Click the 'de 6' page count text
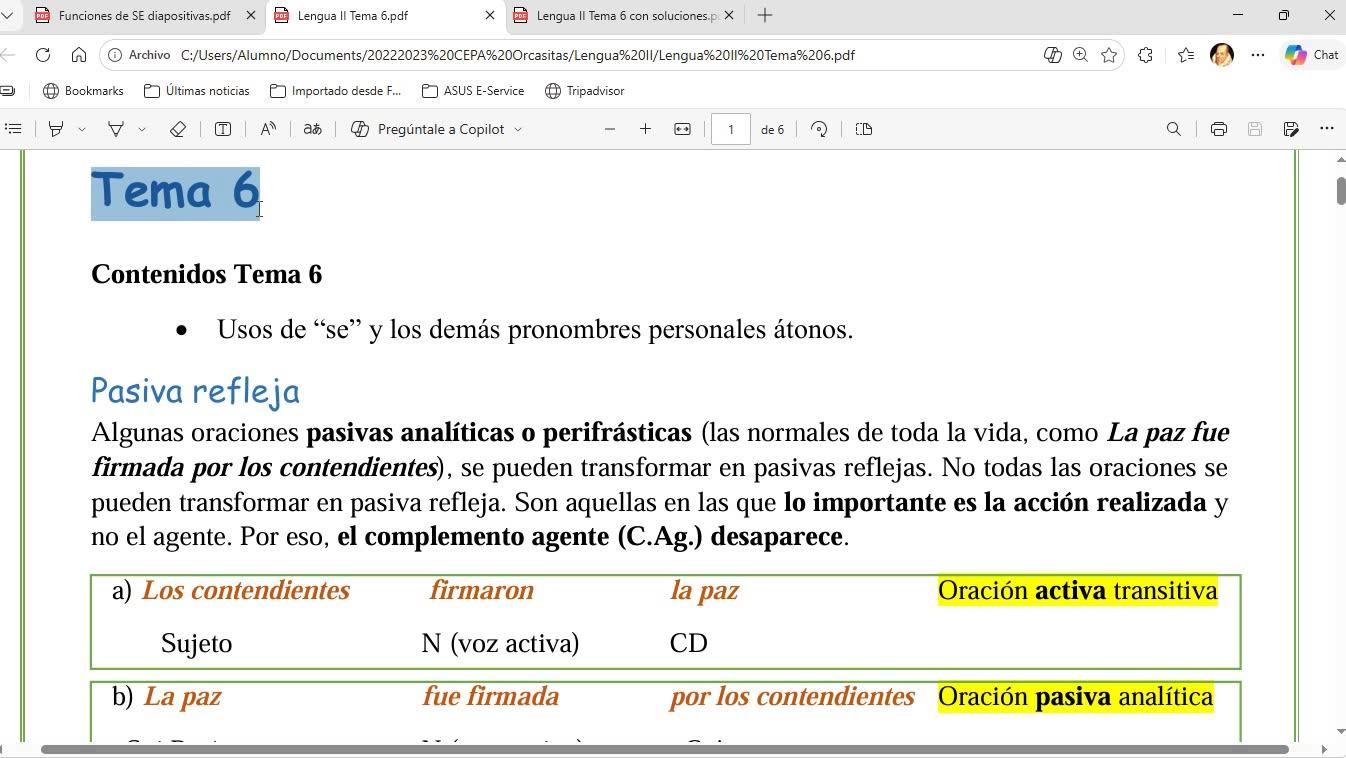The width and height of the screenshot is (1346, 758). coord(773,129)
